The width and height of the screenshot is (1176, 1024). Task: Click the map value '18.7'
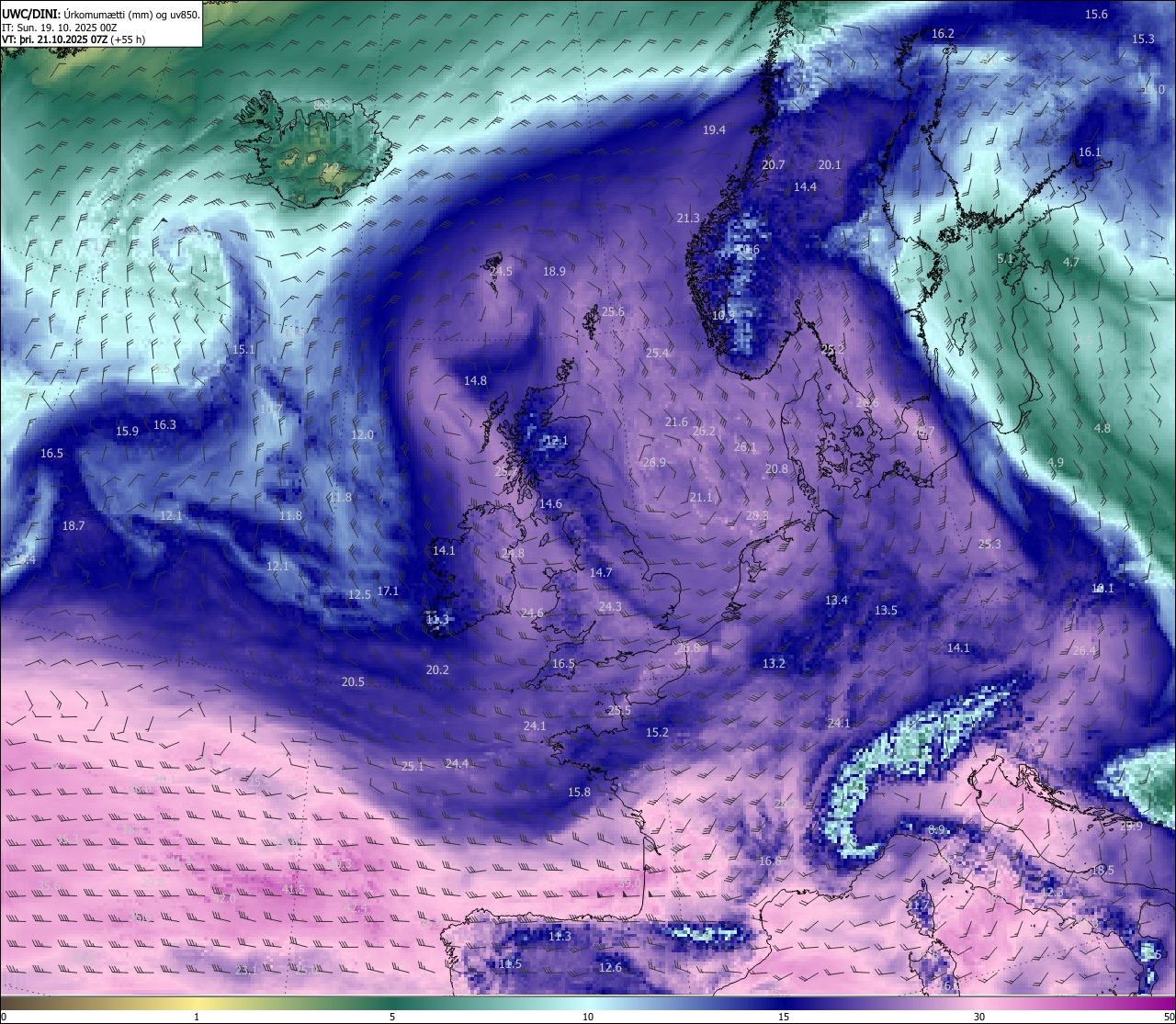pos(73,525)
